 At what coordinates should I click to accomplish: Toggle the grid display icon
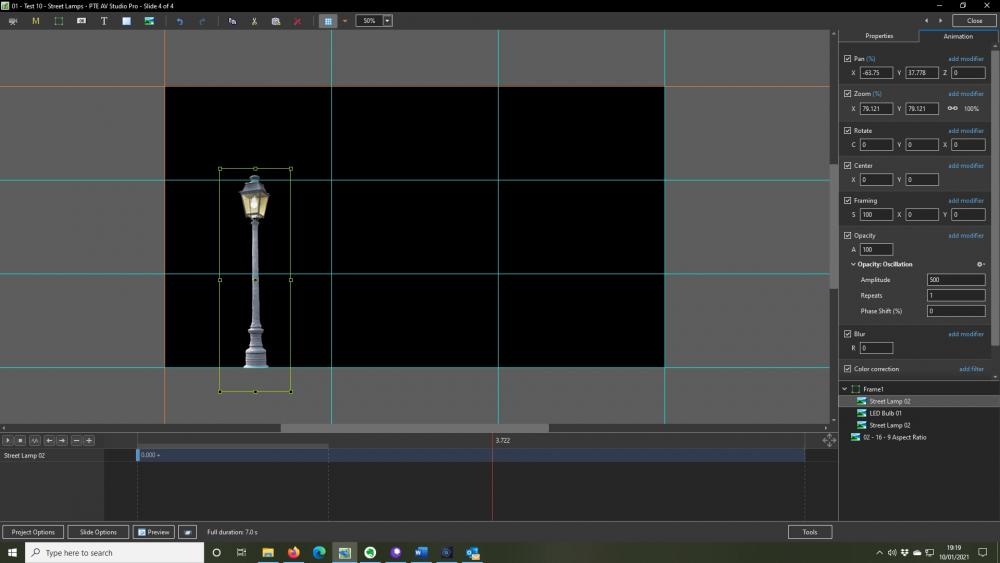(x=328, y=21)
